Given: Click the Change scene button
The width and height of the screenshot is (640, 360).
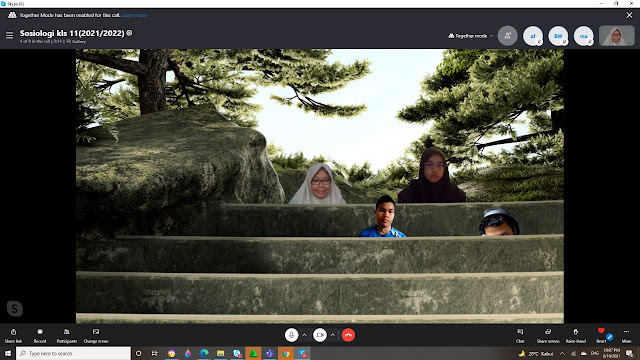Looking at the screenshot, I should click(x=96, y=336).
